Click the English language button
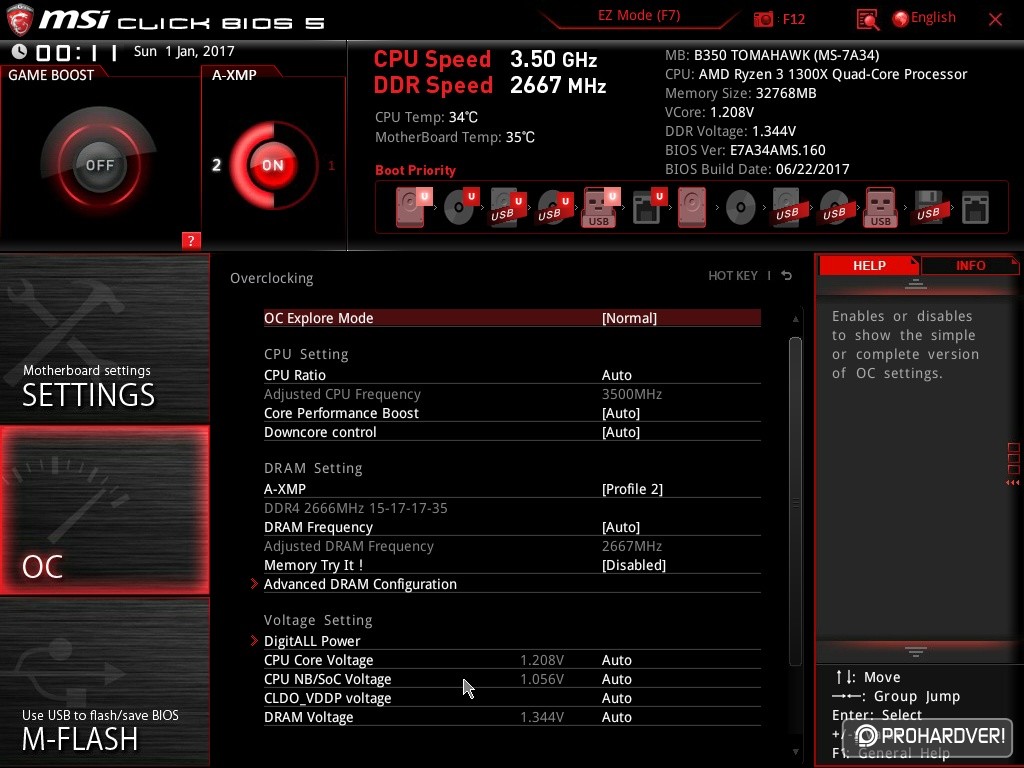Screen dimensions: 1024x768 [x=933, y=18]
